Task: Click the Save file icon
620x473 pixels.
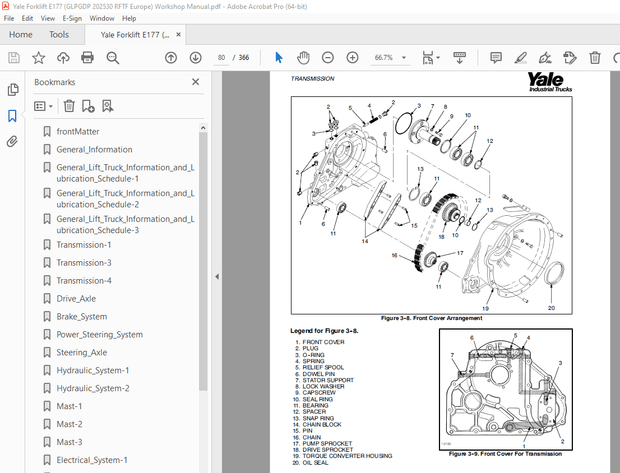Action: pyautogui.click(x=14, y=58)
